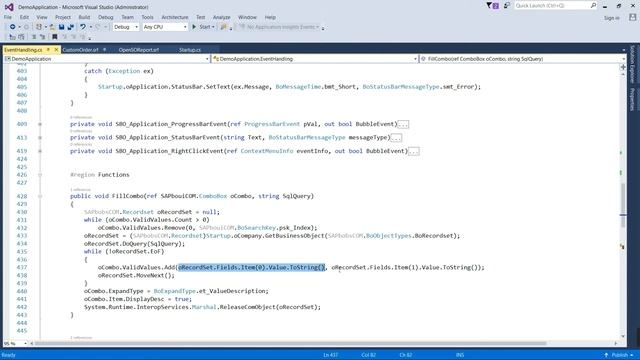Image resolution: width=640 pixels, height=360 pixels.
Task: Open the notifications flag icon
Action: click(492, 6)
